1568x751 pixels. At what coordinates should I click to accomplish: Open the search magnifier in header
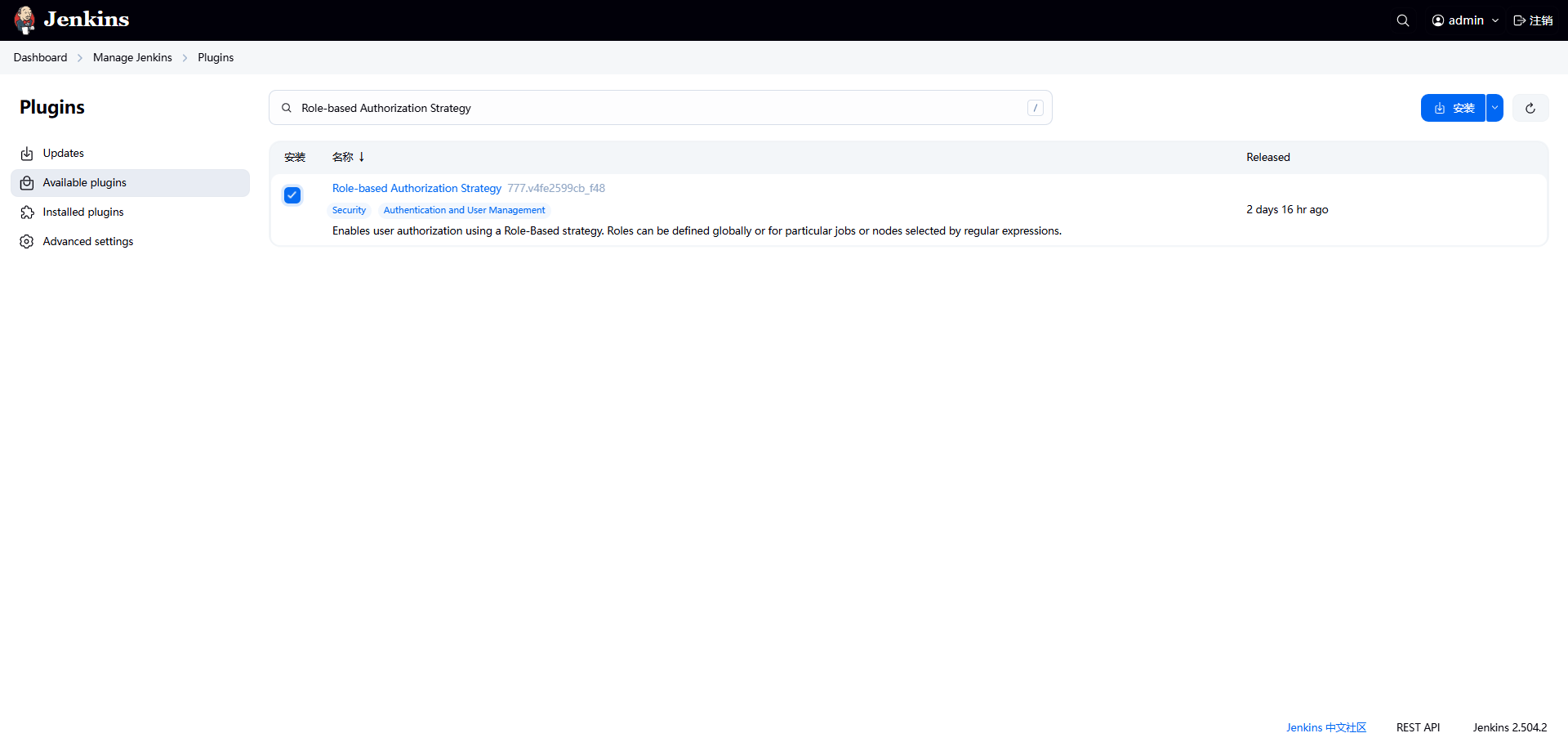1402,20
